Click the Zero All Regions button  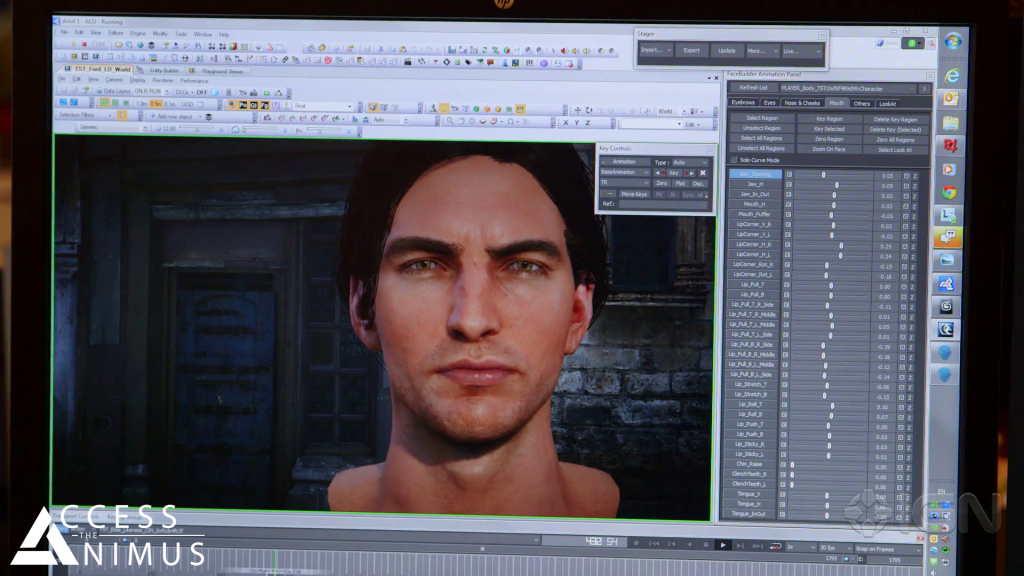pyautogui.click(x=895, y=139)
